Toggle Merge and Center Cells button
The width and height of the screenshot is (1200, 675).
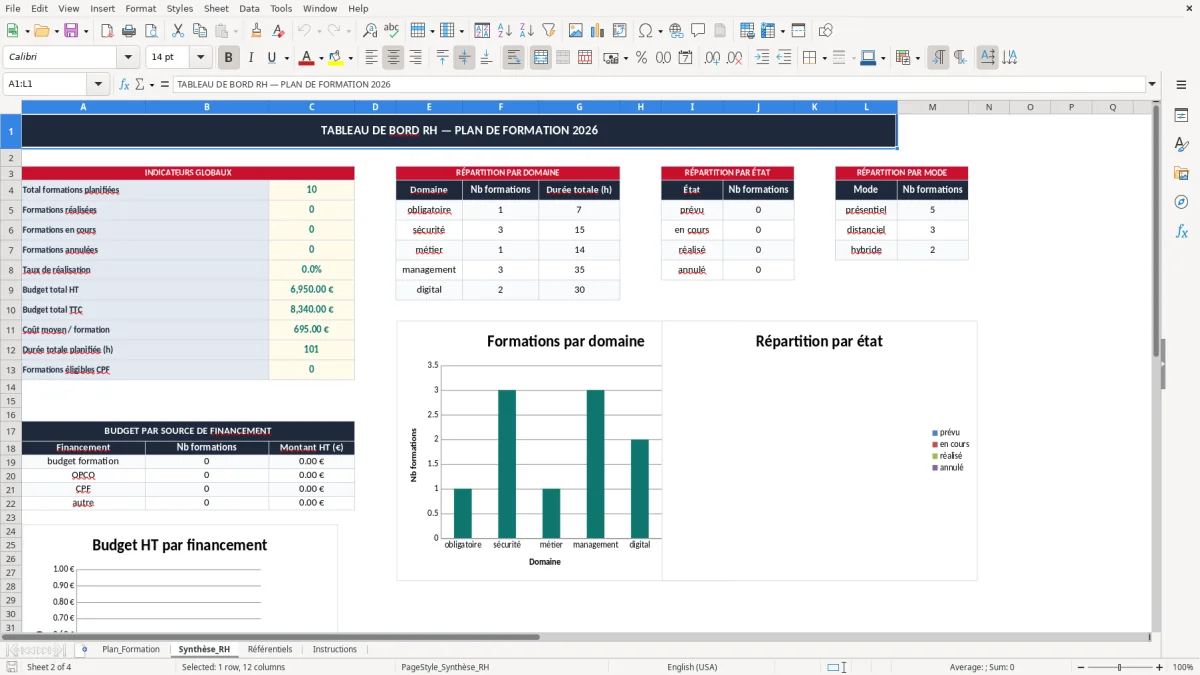540,58
